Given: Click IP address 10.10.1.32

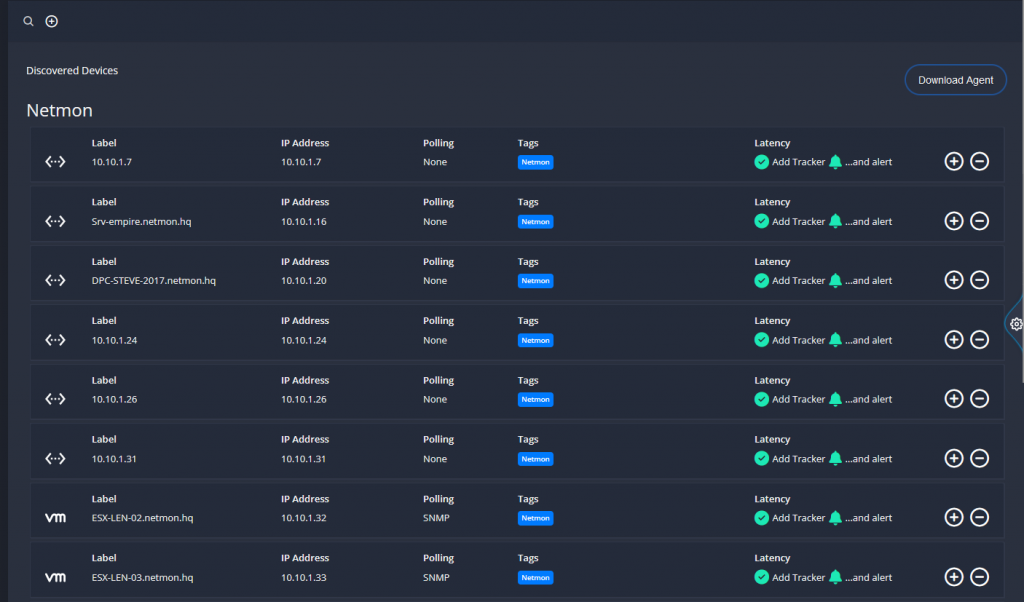Looking at the screenshot, I should (304, 518).
